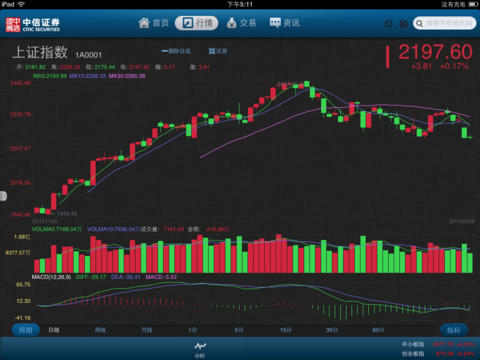Open the 指标 indicator selector button
The width and height of the screenshot is (480, 360).
point(454,330)
